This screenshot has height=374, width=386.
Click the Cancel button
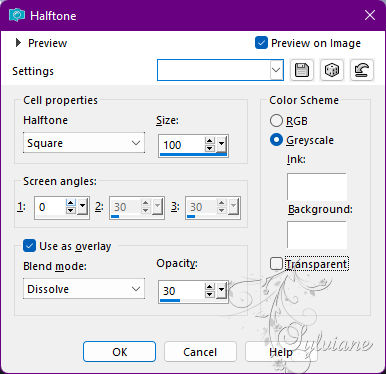coord(200,352)
